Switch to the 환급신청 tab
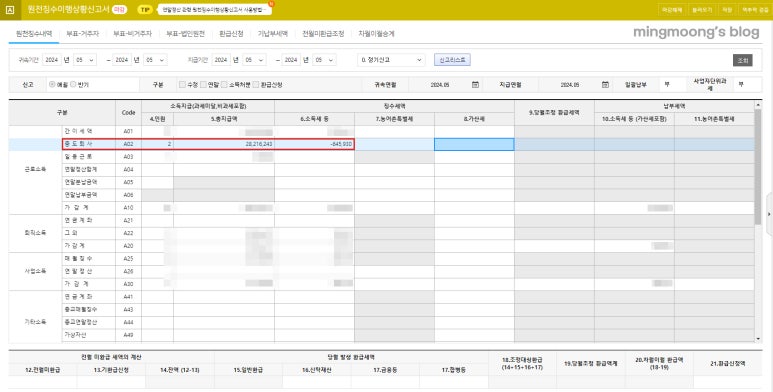Viewport: 773px width, 392px height. (231, 34)
